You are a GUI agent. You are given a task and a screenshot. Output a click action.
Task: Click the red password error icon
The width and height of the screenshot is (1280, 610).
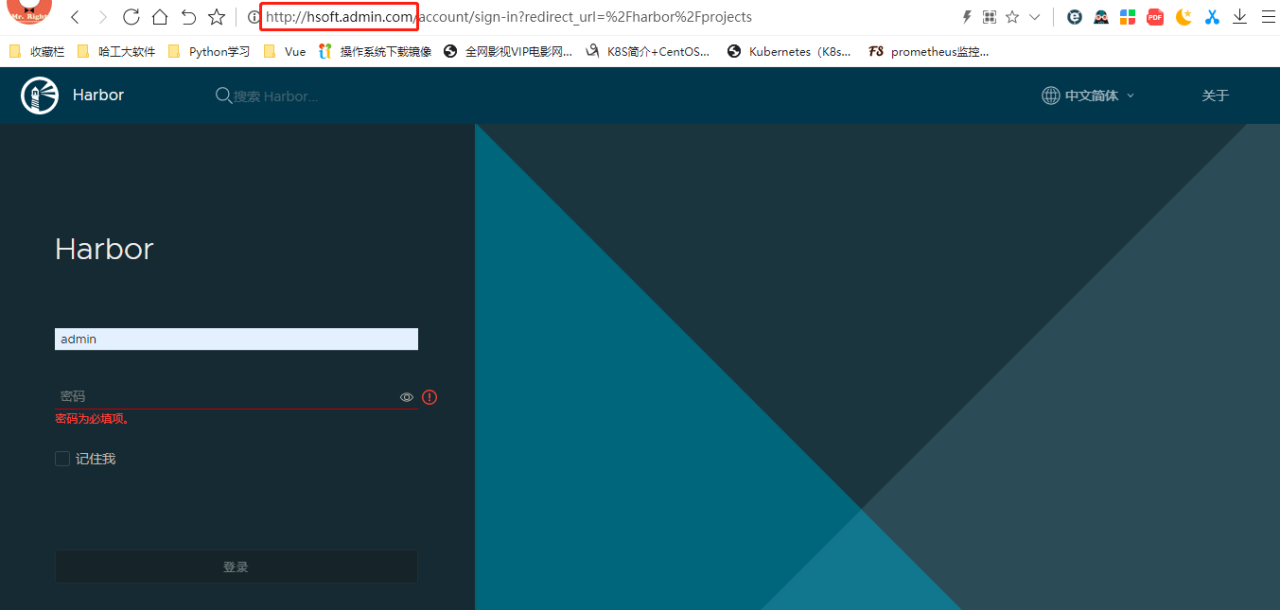(430, 397)
